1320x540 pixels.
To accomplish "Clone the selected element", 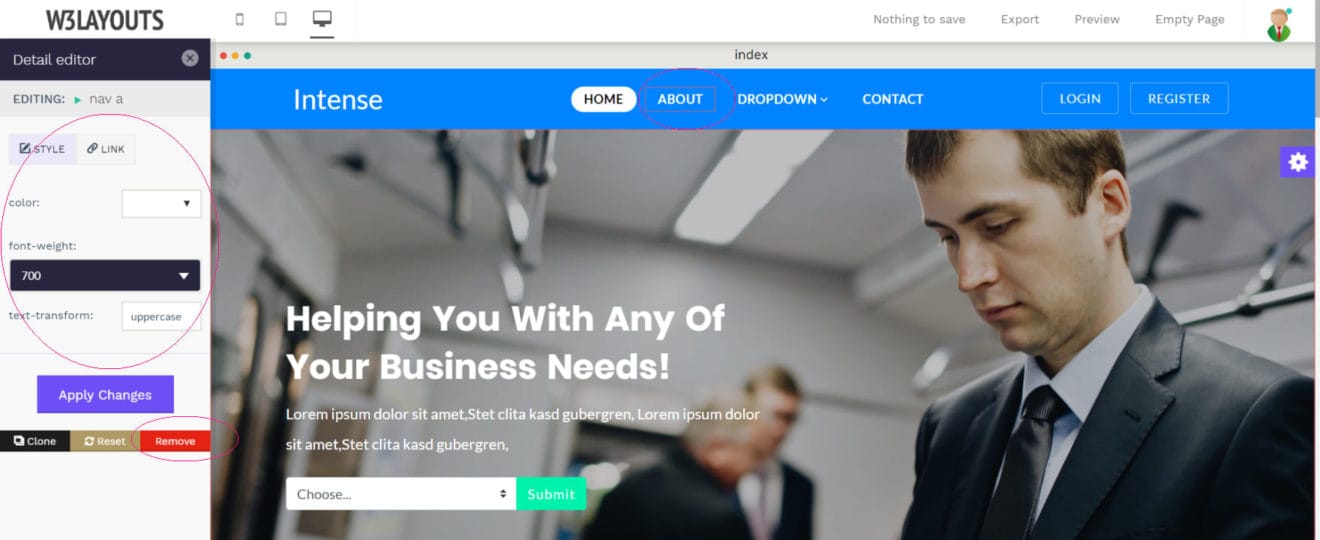I will click(x=35, y=441).
